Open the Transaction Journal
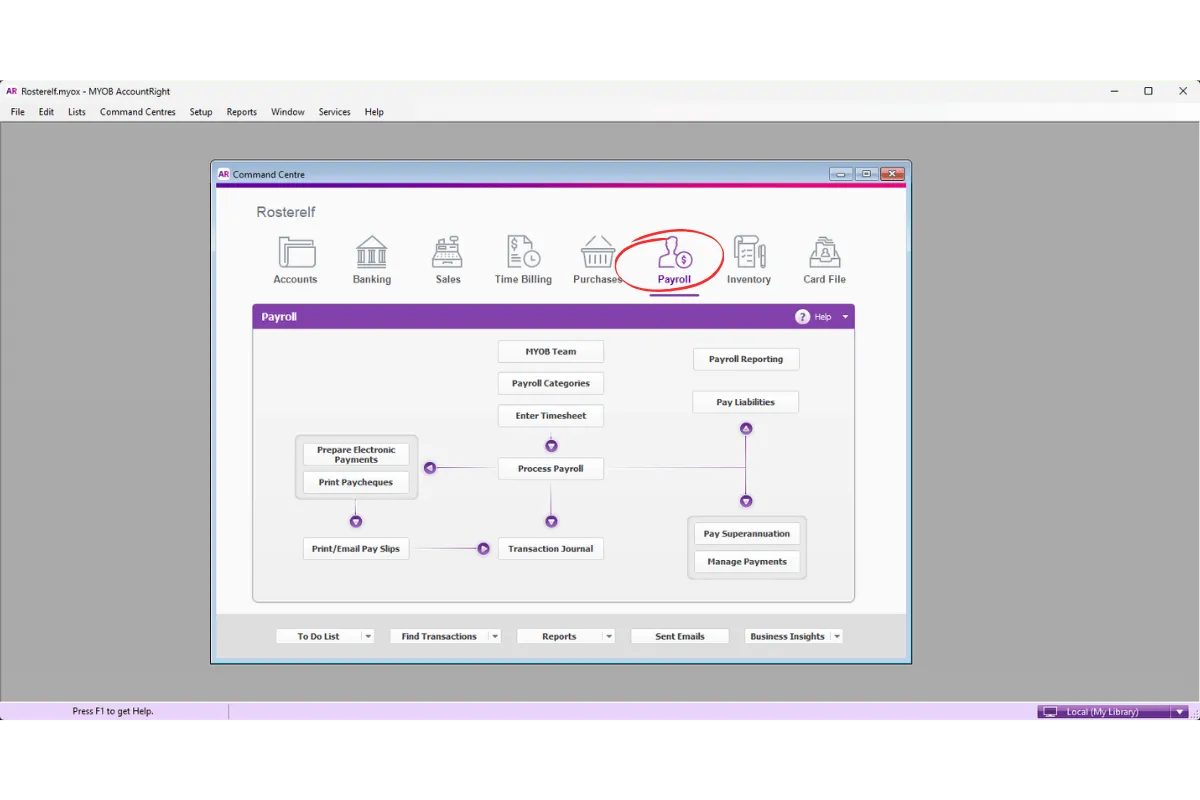 551,549
